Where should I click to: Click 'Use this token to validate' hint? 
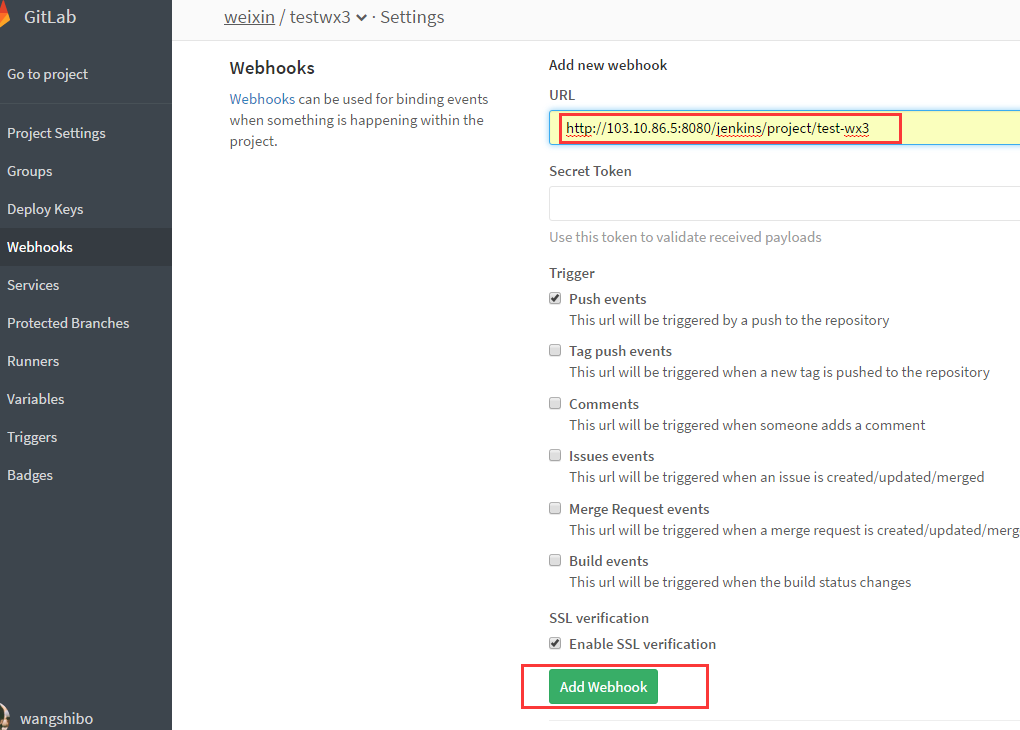[685, 237]
